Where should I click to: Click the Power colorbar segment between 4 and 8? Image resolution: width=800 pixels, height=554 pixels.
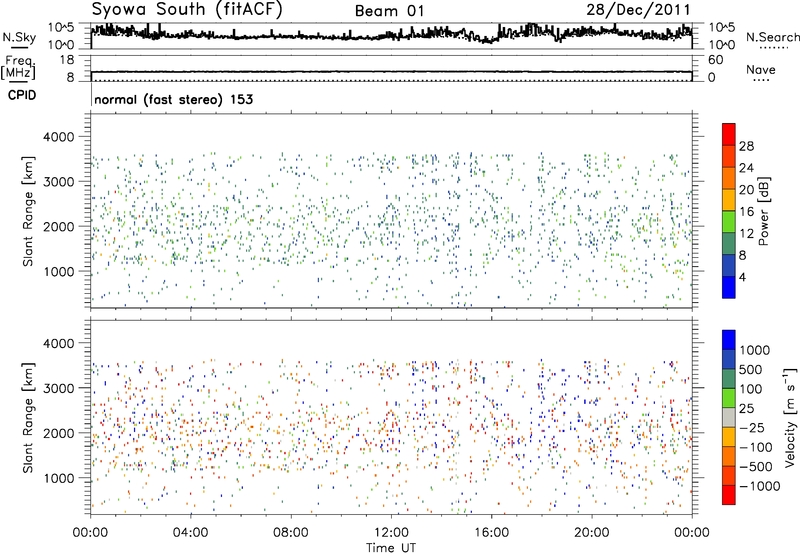[x=729, y=266]
